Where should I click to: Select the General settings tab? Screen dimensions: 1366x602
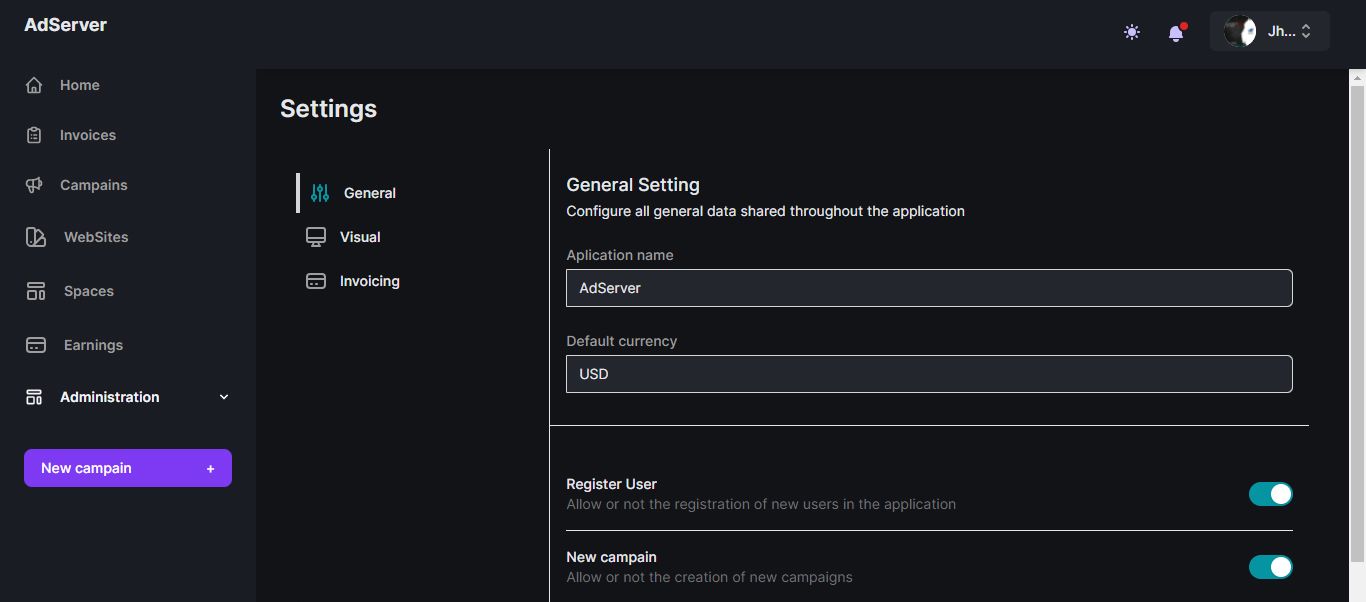point(369,193)
